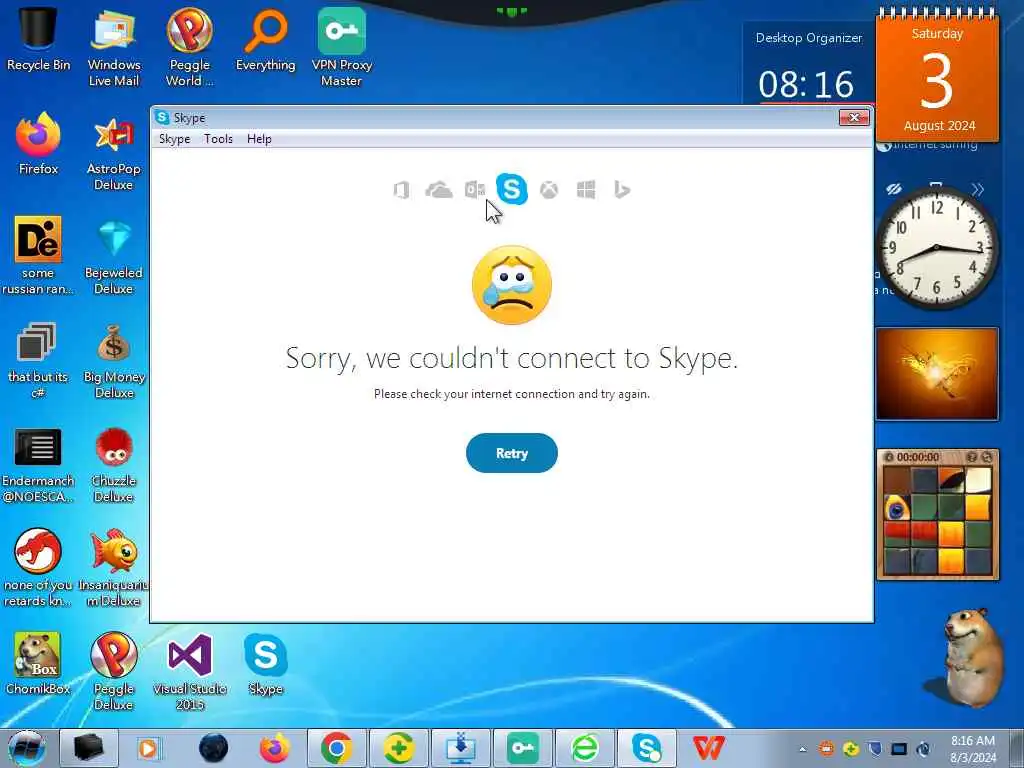
Task: Select AstroPop Deluxe desktop icon
Action: pyautogui.click(x=114, y=152)
